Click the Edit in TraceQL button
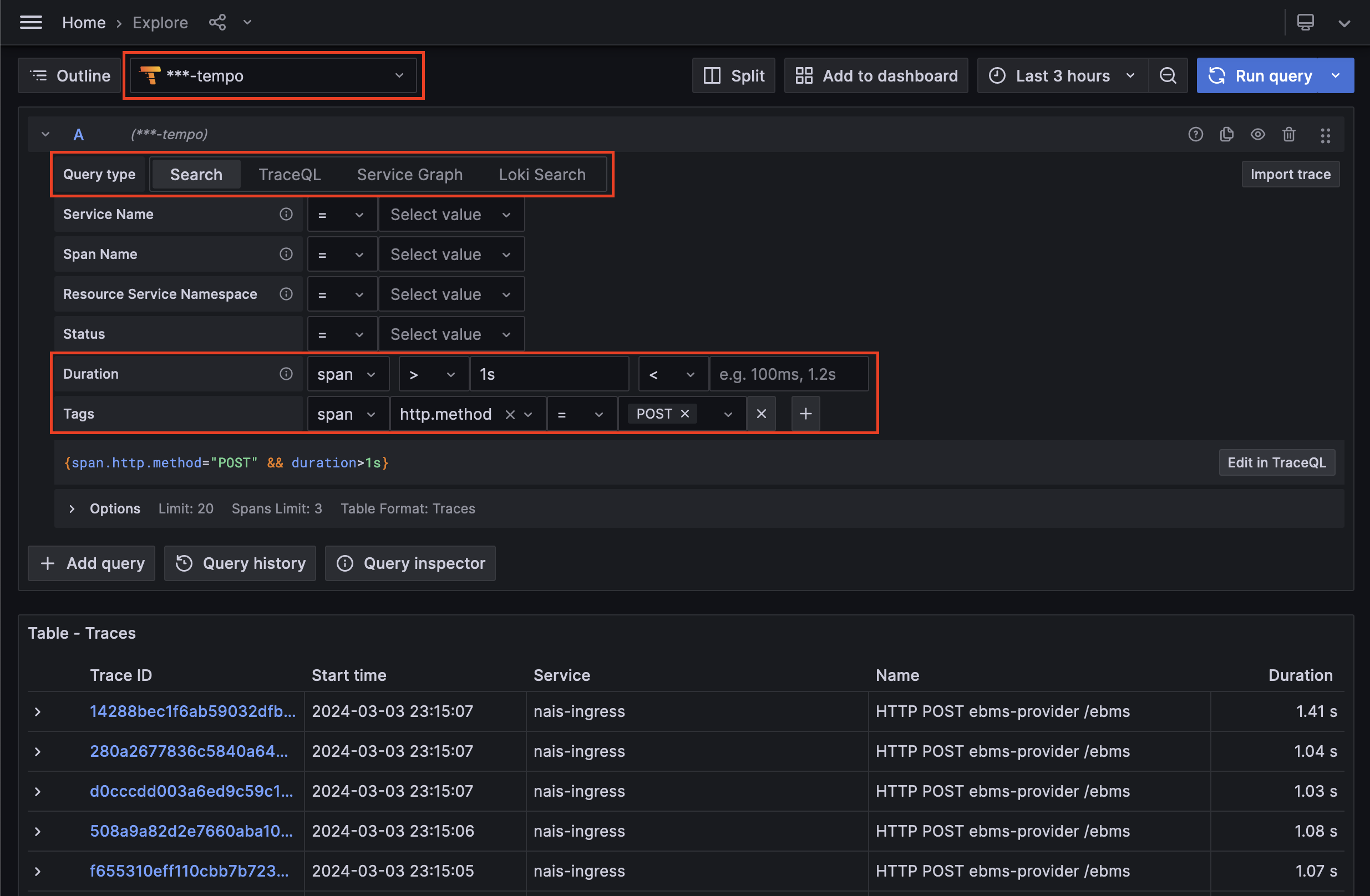 (x=1277, y=462)
